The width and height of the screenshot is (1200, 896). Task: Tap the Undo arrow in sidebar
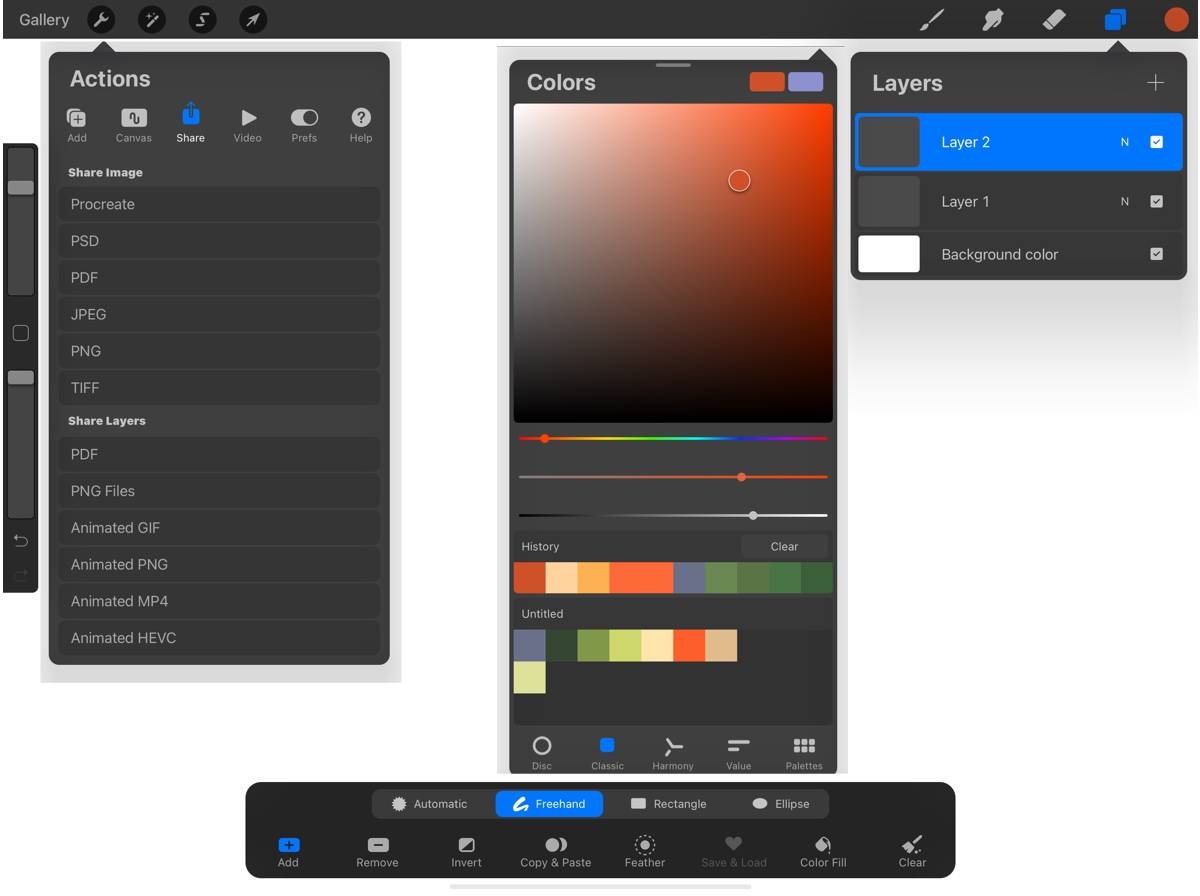(x=20, y=541)
